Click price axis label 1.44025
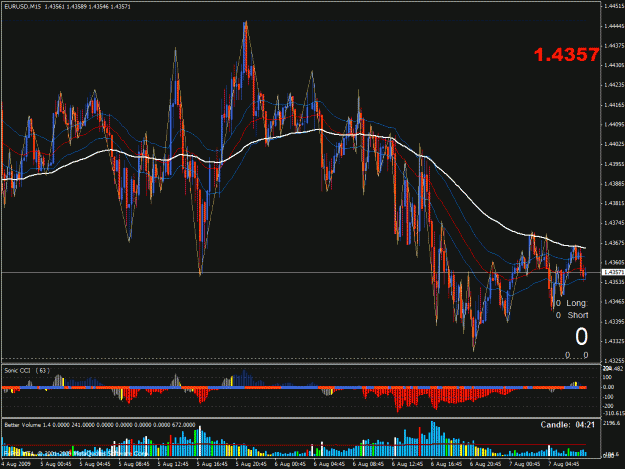The image size is (625, 469). click(x=614, y=144)
